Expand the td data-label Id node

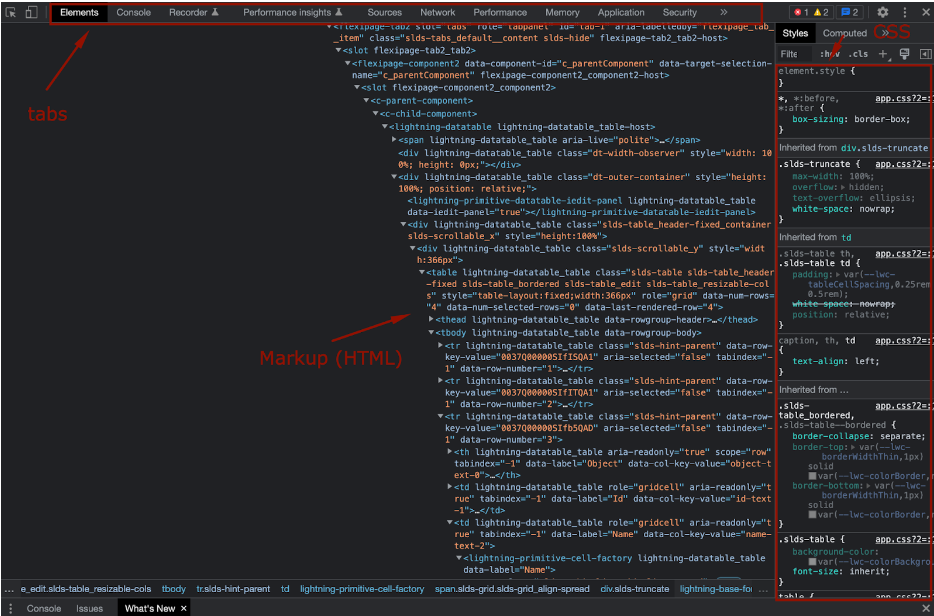point(450,487)
